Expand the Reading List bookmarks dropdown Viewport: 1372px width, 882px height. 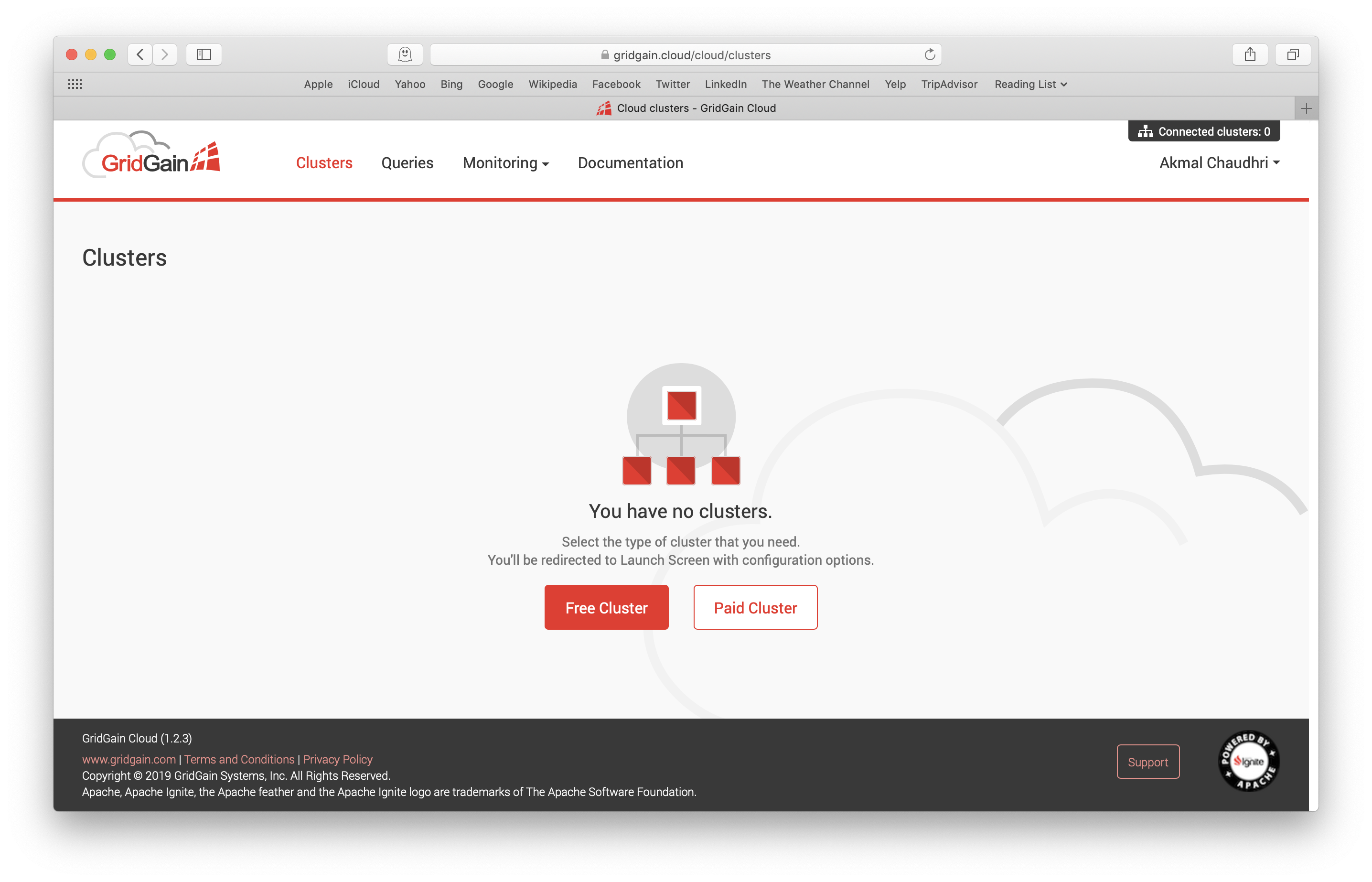tap(1031, 84)
